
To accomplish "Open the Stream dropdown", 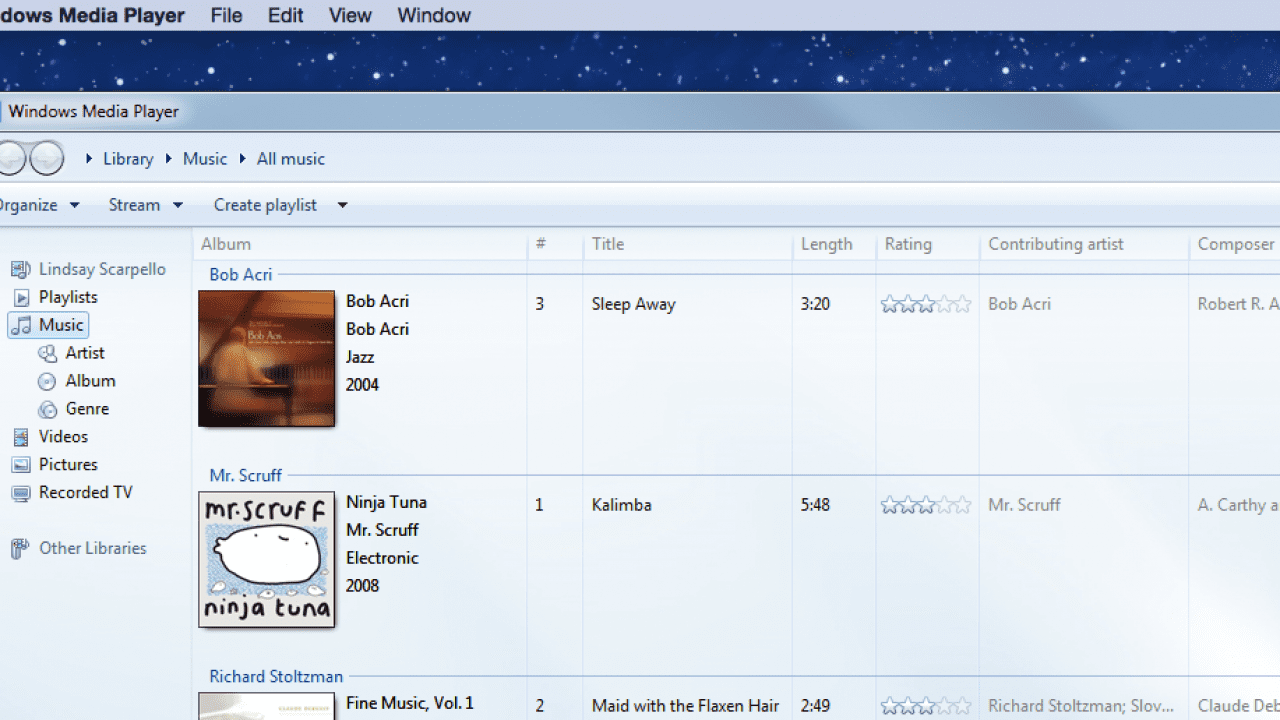I will (x=146, y=205).
